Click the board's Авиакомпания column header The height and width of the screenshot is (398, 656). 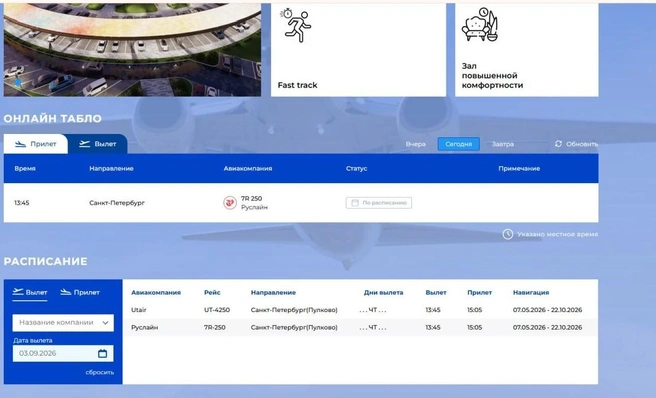pos(248,169)
